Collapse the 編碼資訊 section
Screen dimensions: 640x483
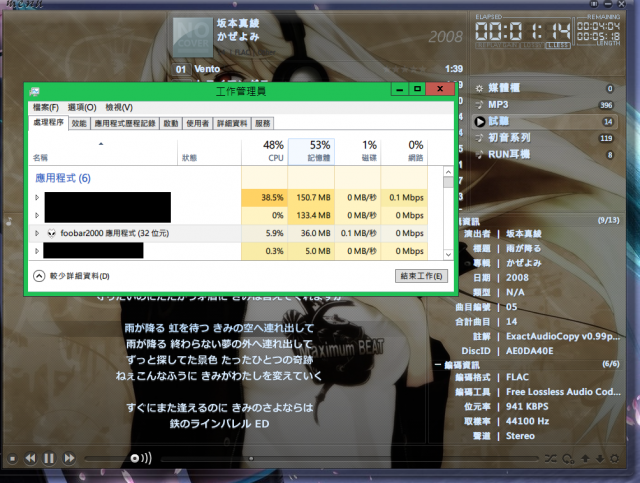tap(438, 365)
